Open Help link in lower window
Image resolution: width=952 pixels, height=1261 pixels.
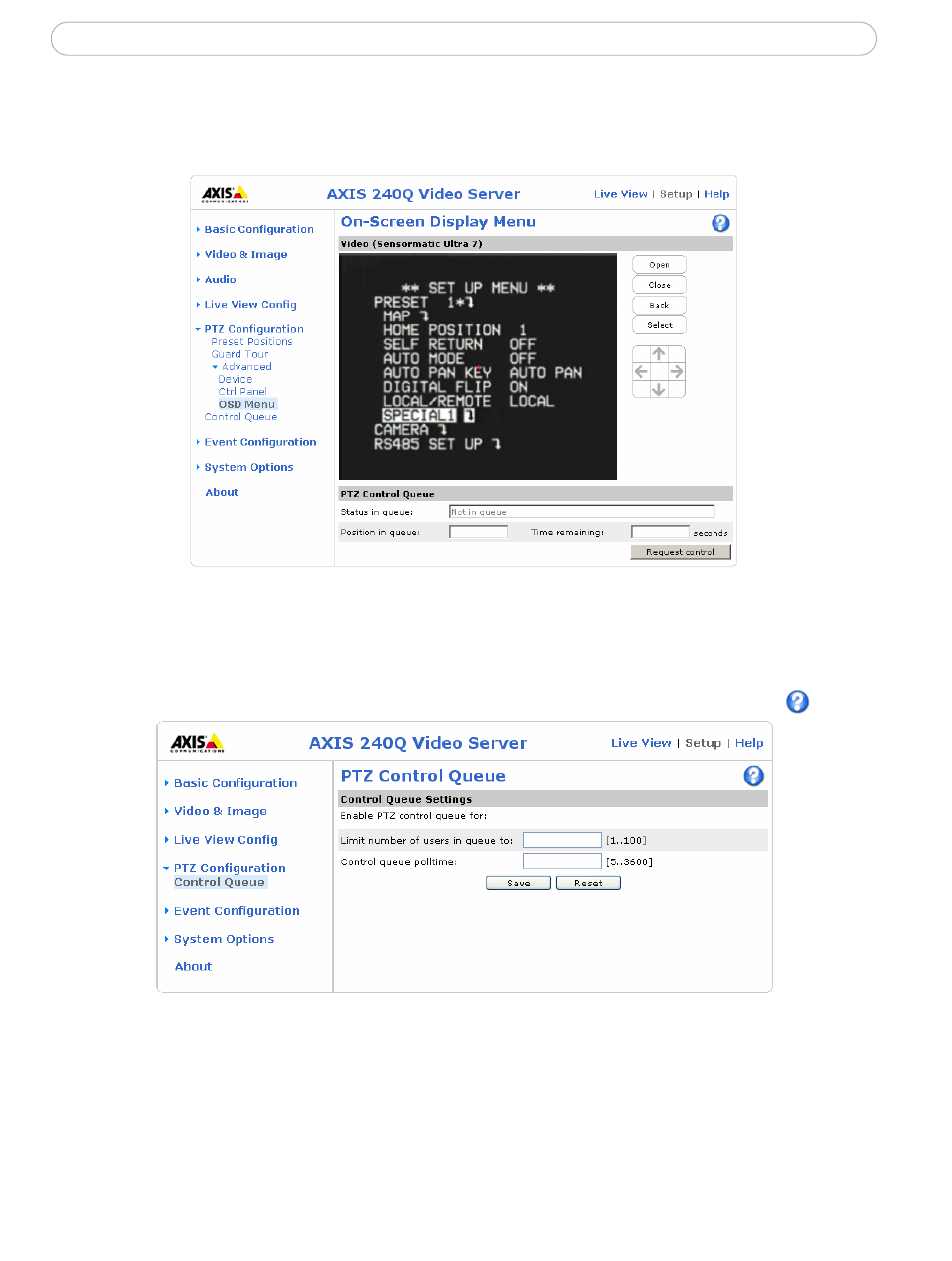click(749, 743)
